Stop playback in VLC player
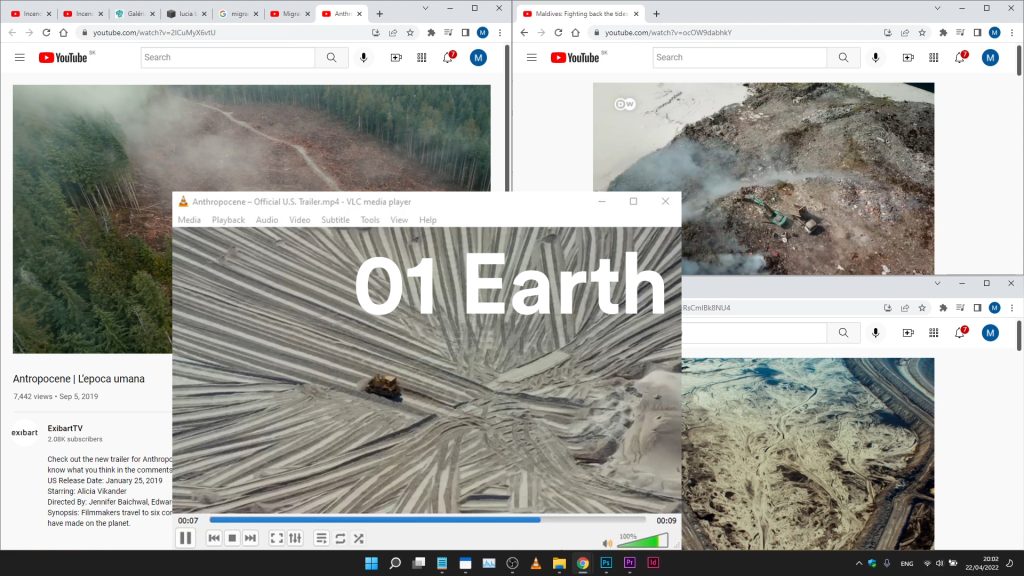Image resolution: width=1024 pixels, height=576 pixels. click(x=232, y=538)
